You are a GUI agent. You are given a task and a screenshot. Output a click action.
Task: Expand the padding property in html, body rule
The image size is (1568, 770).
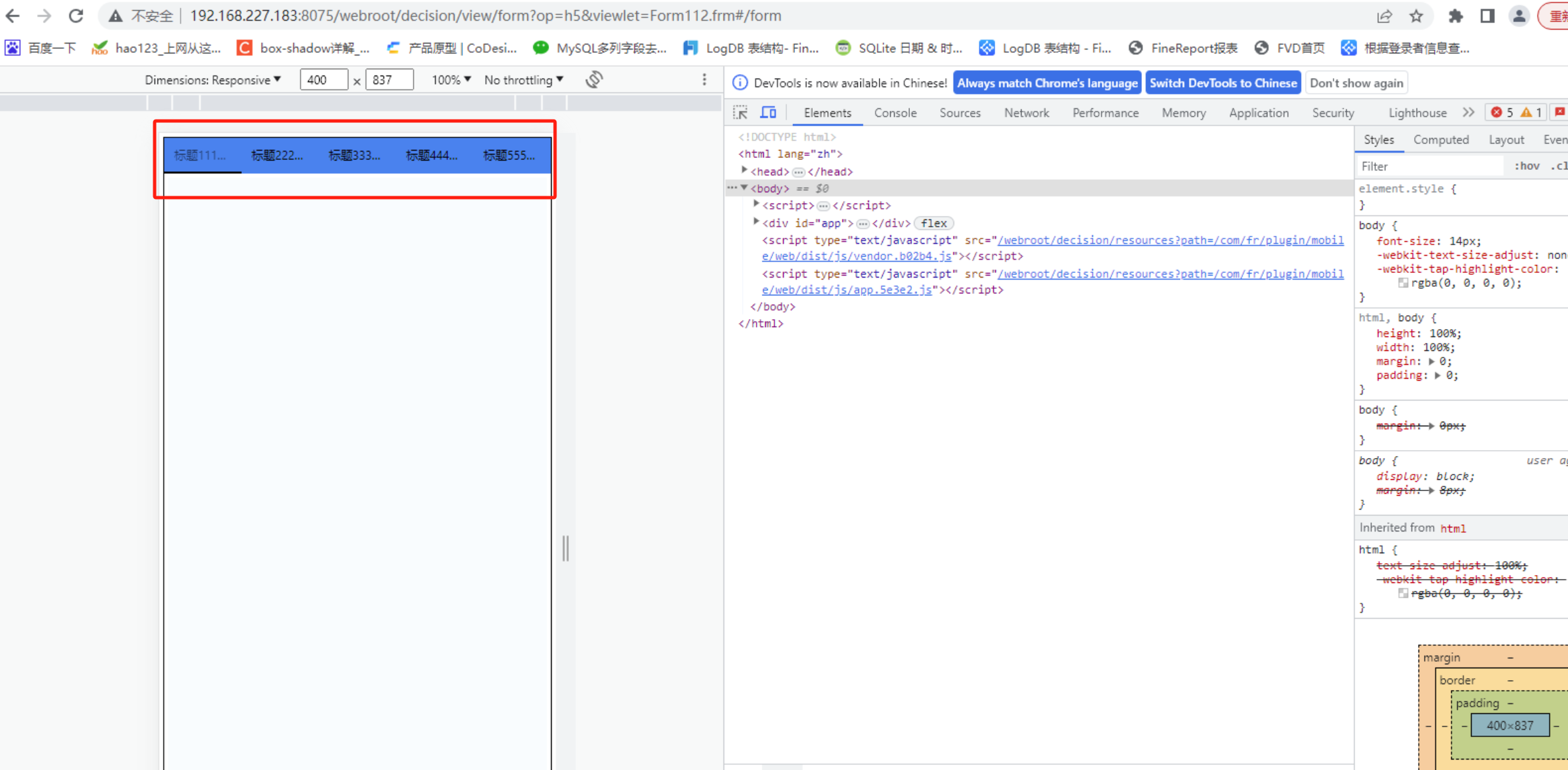[1437, 375]
